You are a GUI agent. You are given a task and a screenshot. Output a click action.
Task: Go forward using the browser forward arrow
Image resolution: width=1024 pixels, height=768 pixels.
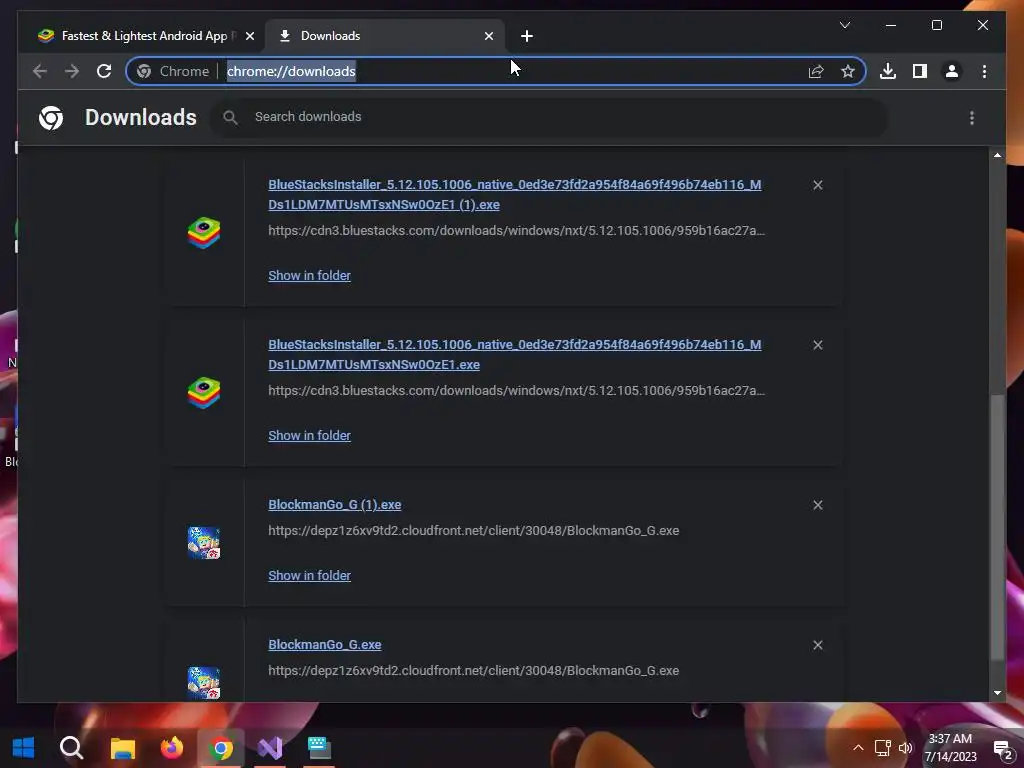[72, 71]
